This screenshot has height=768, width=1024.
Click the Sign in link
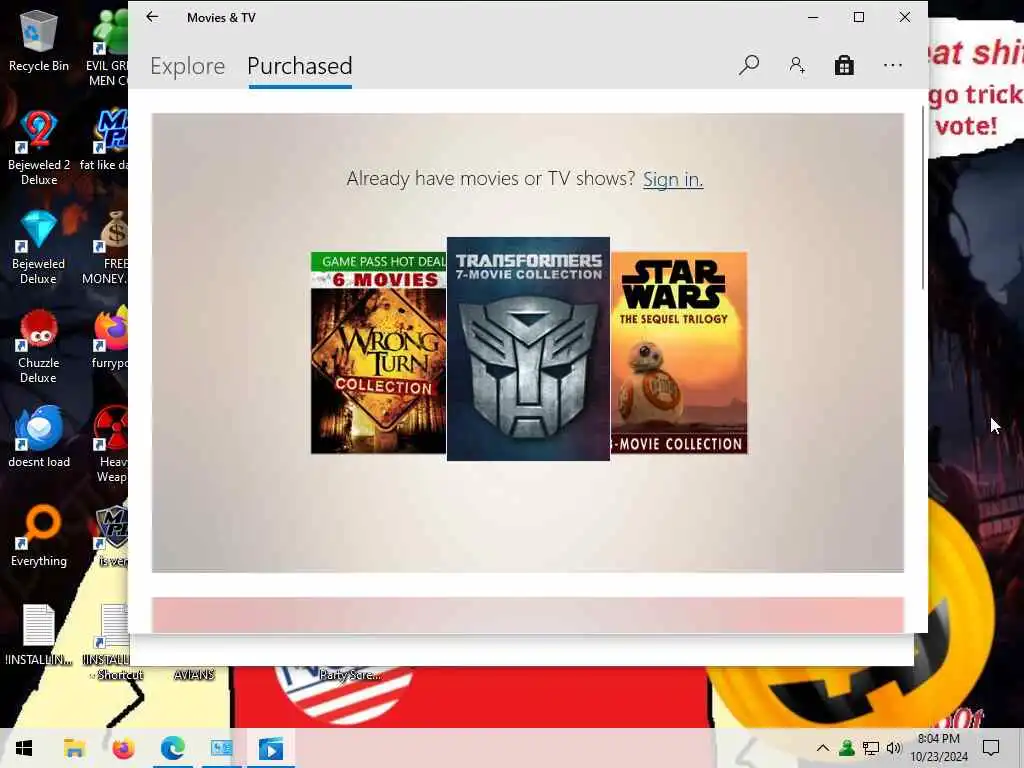[673, 178]
